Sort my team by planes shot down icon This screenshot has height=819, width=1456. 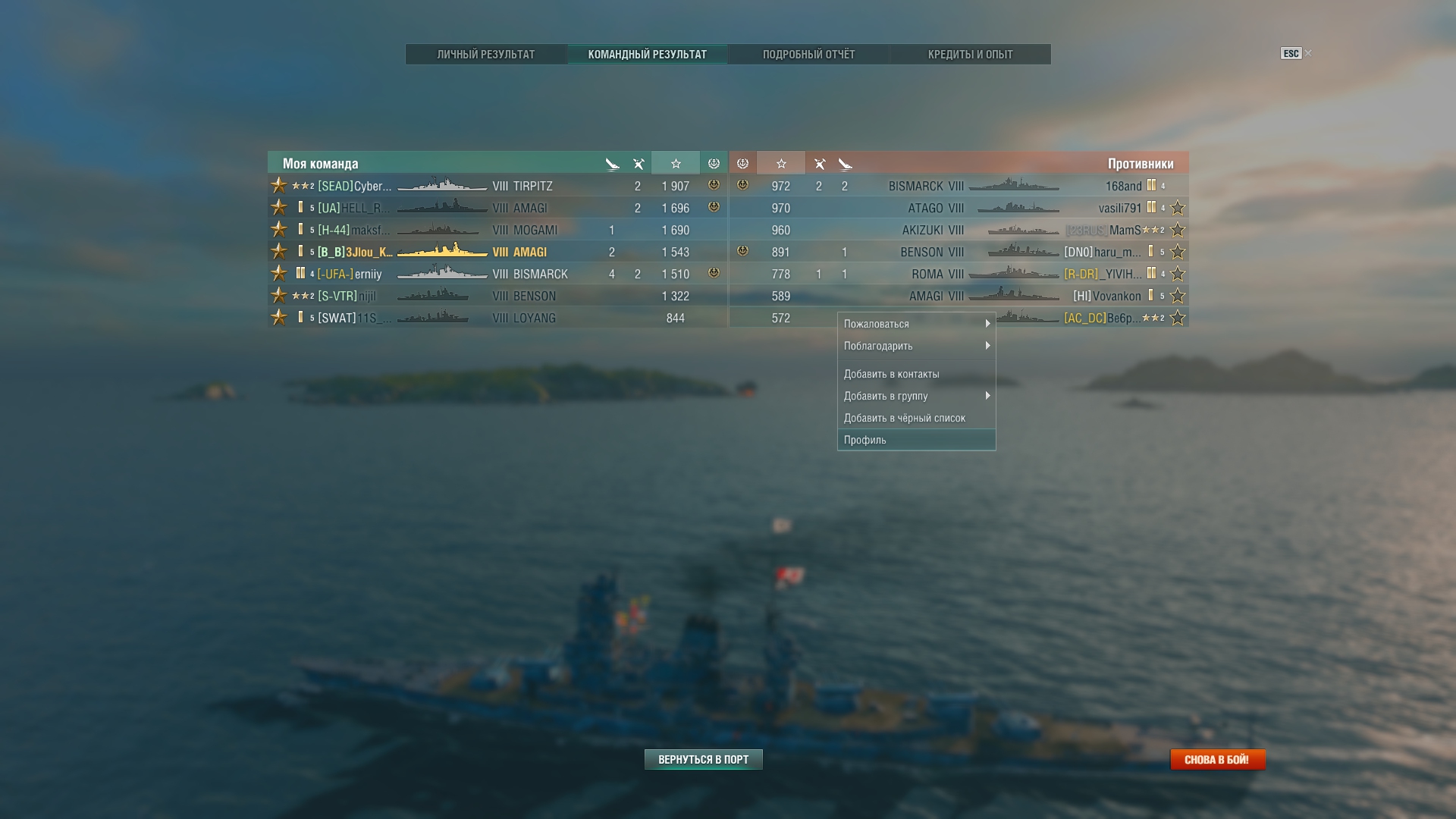pos(613,164)
